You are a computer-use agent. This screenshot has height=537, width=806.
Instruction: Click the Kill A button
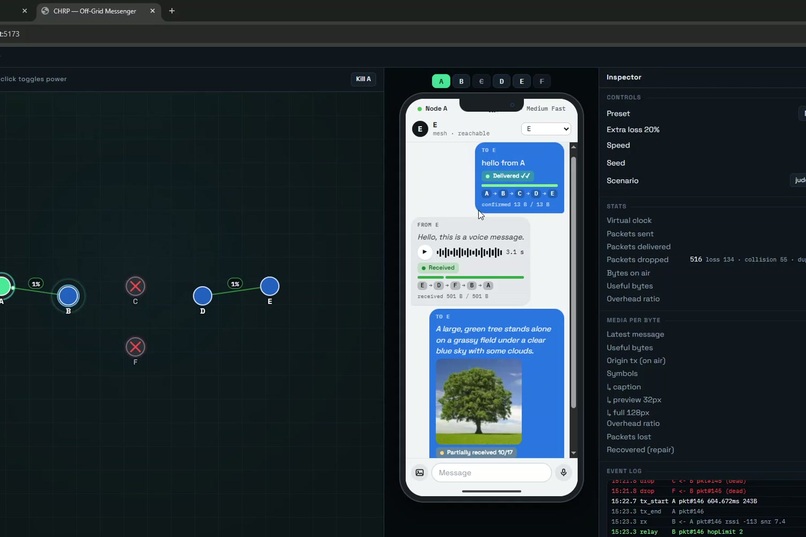click(363, 79)
